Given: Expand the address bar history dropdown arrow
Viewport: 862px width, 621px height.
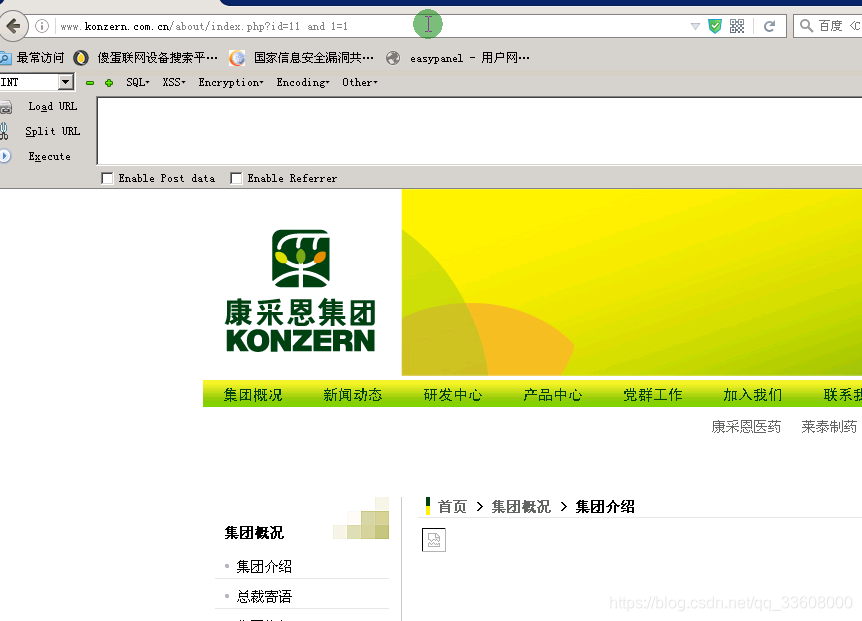Looking at the screenshot, I should pyautogui.click(x=693, y=25).
